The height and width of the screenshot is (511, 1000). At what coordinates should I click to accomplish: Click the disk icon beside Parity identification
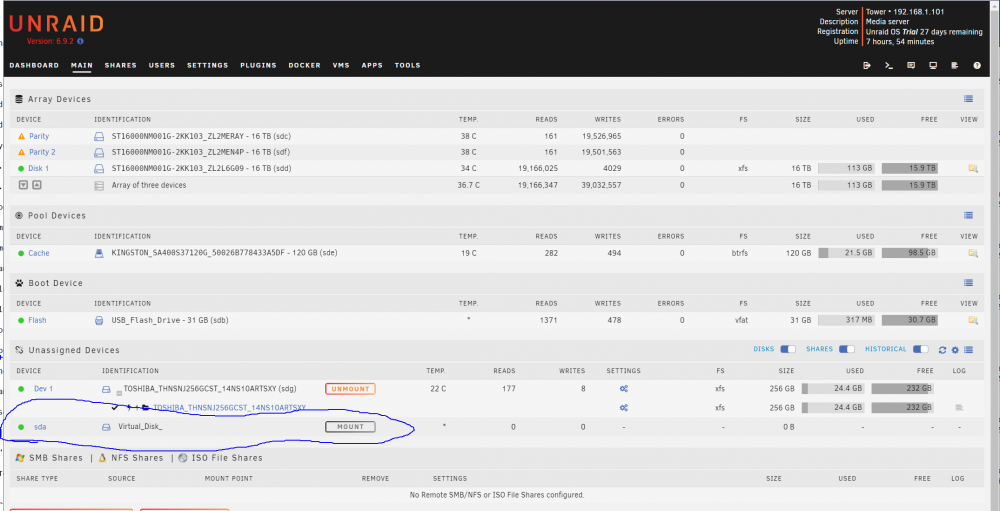tap(99, 137)
